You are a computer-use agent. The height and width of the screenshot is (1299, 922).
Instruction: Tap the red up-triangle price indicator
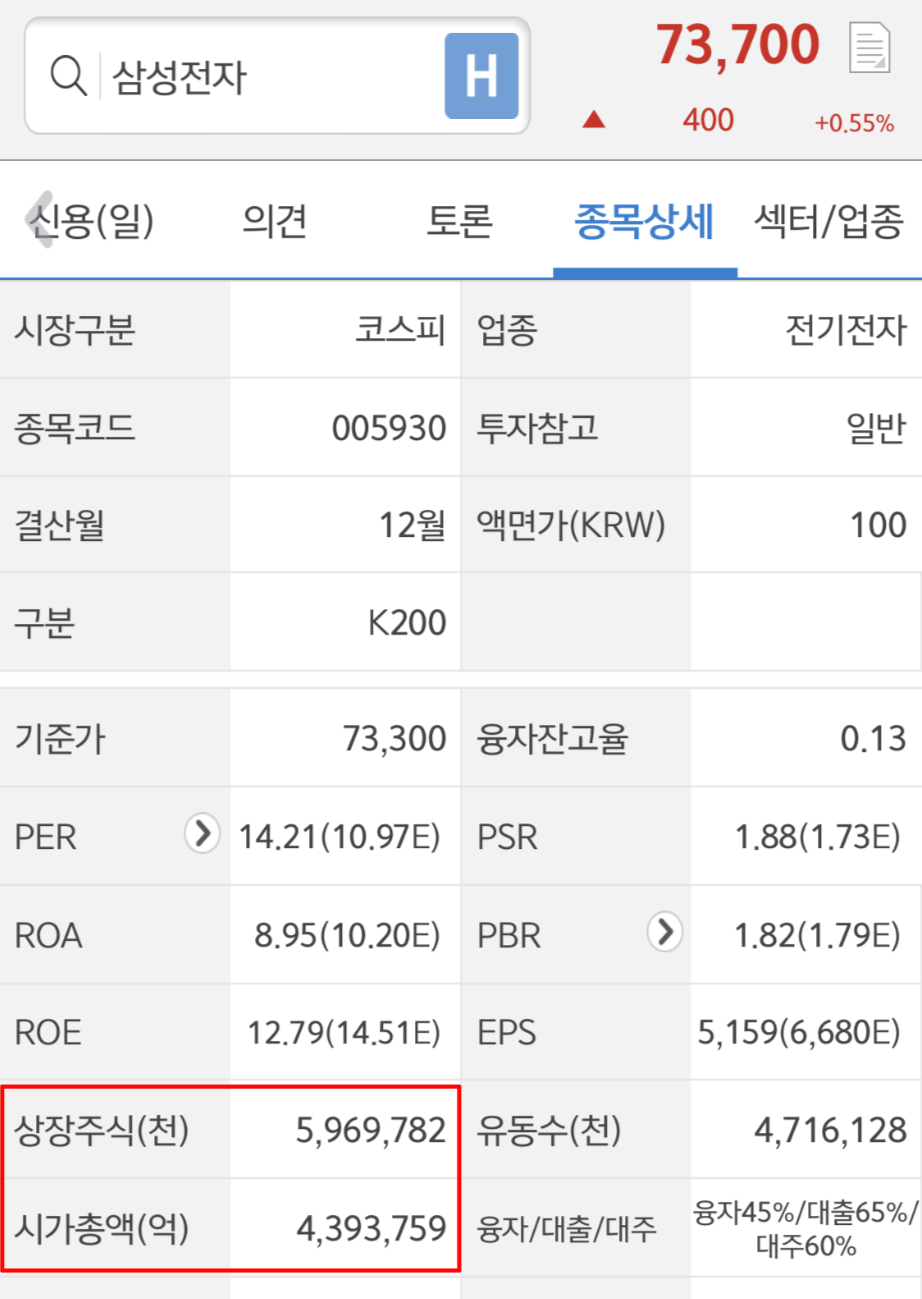tap(594, 121)
